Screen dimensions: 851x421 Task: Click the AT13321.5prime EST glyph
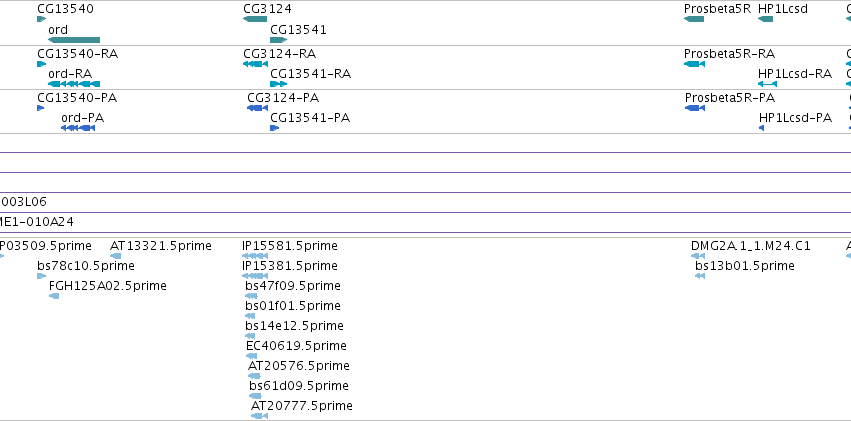pos(115,256)
